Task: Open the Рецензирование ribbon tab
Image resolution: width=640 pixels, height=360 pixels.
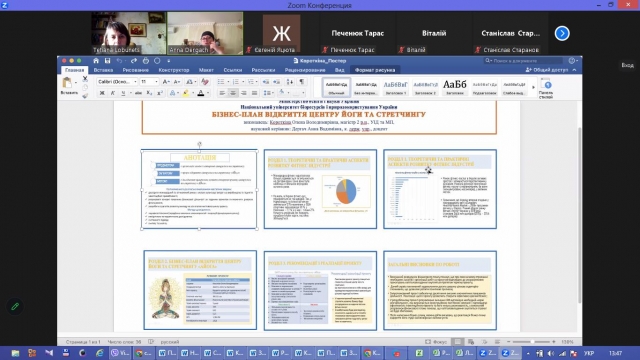Action: click(x=305, y=70)
